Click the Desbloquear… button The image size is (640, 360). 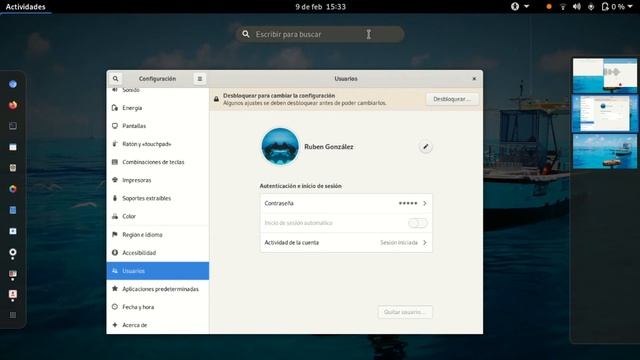click(452, 99)
